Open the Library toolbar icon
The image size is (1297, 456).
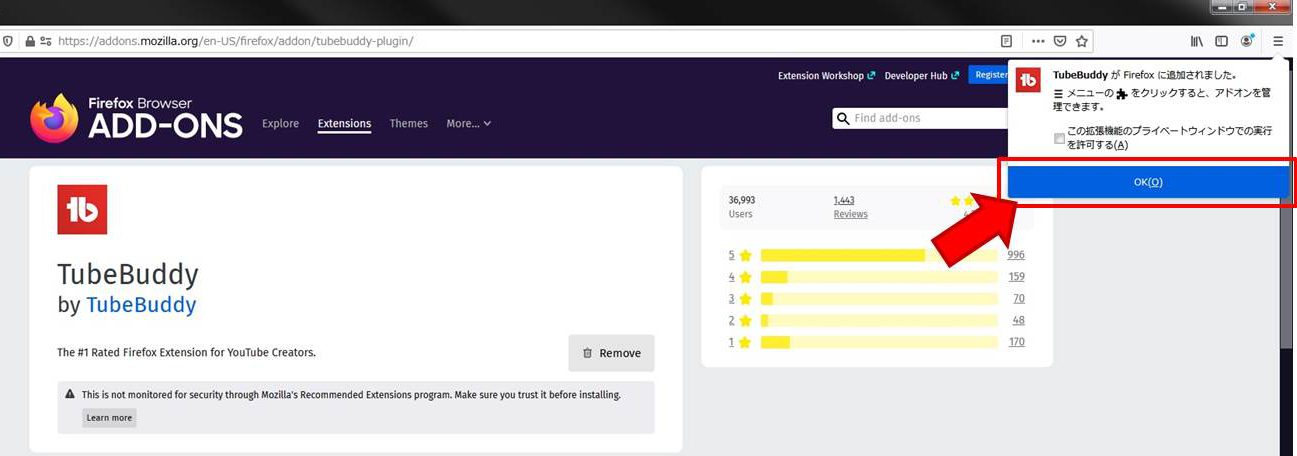(x=1196, y=41)
